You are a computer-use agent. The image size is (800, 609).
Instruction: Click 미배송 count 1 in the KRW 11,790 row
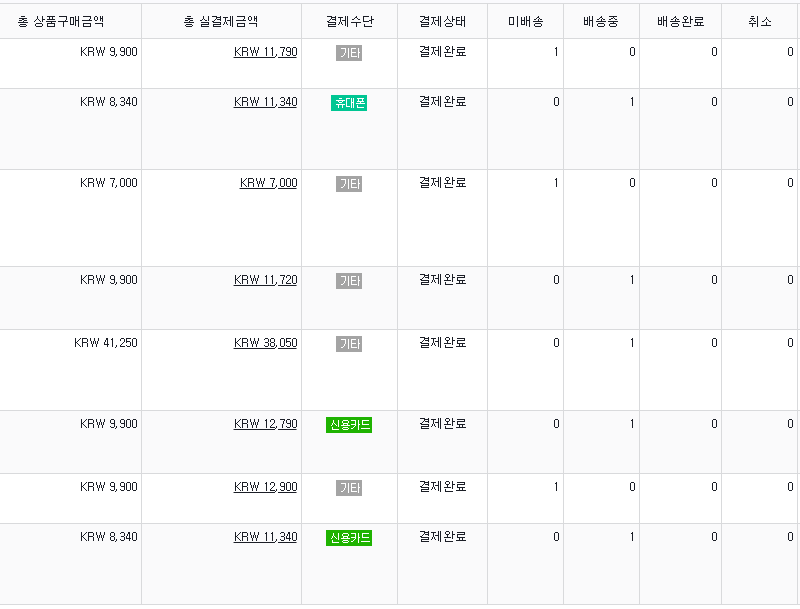556,52
